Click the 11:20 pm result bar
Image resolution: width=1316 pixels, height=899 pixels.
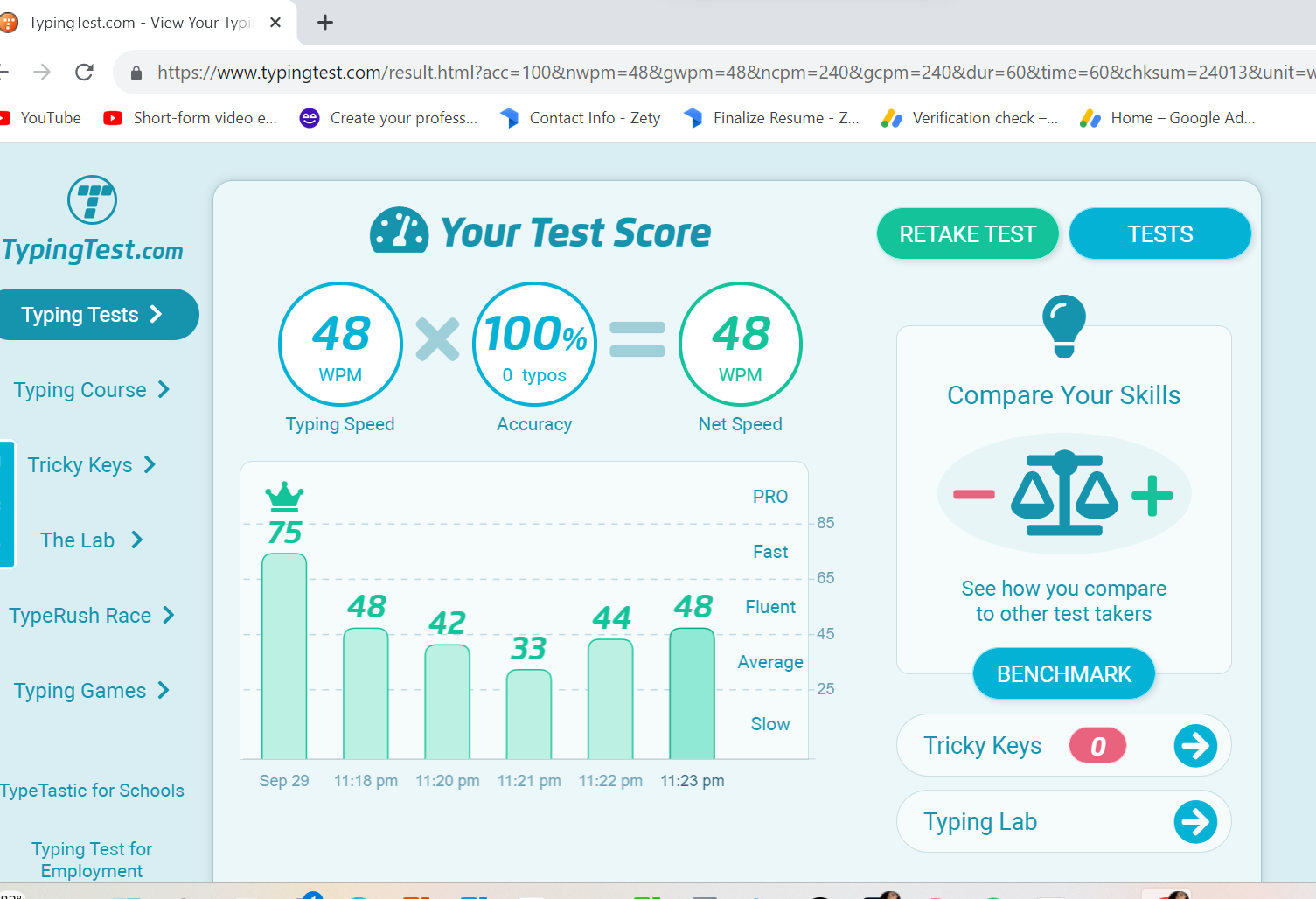pyautogui.click(x=447, y=701)
